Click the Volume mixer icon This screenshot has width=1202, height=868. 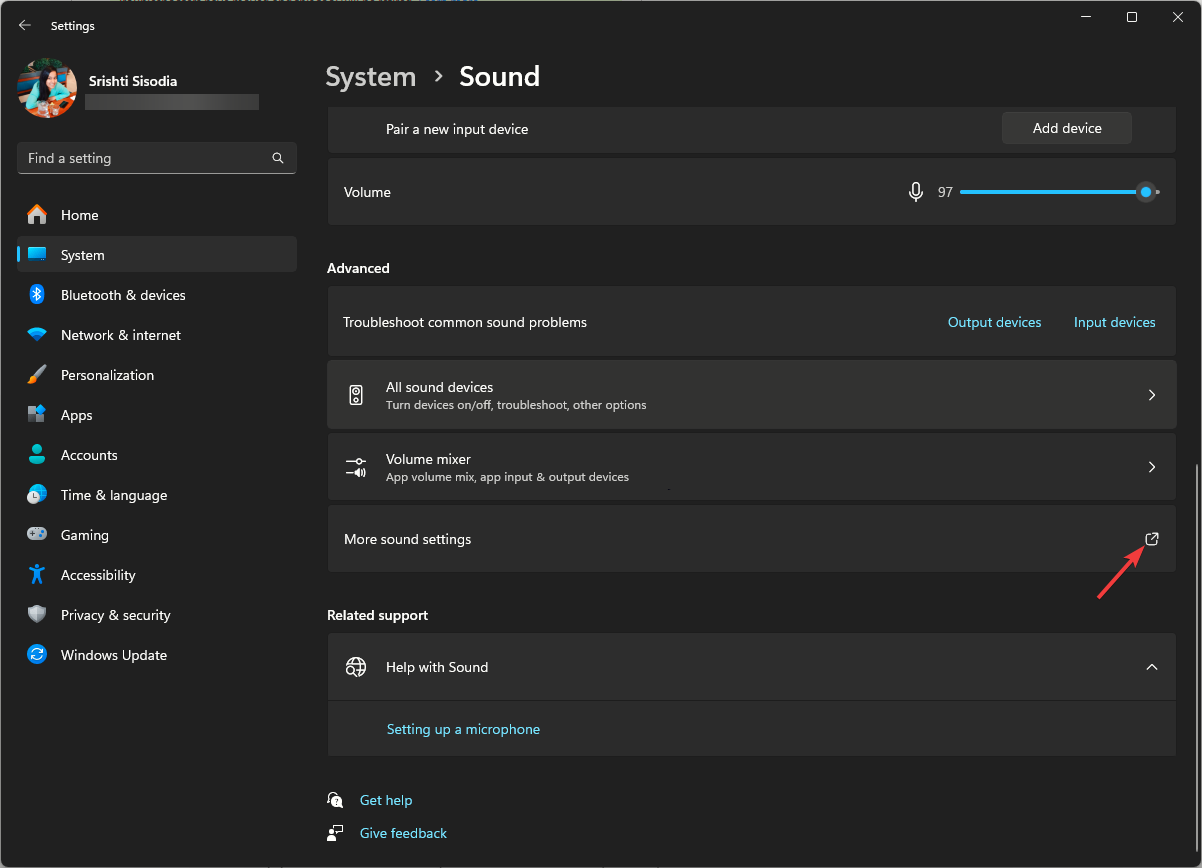356,467
